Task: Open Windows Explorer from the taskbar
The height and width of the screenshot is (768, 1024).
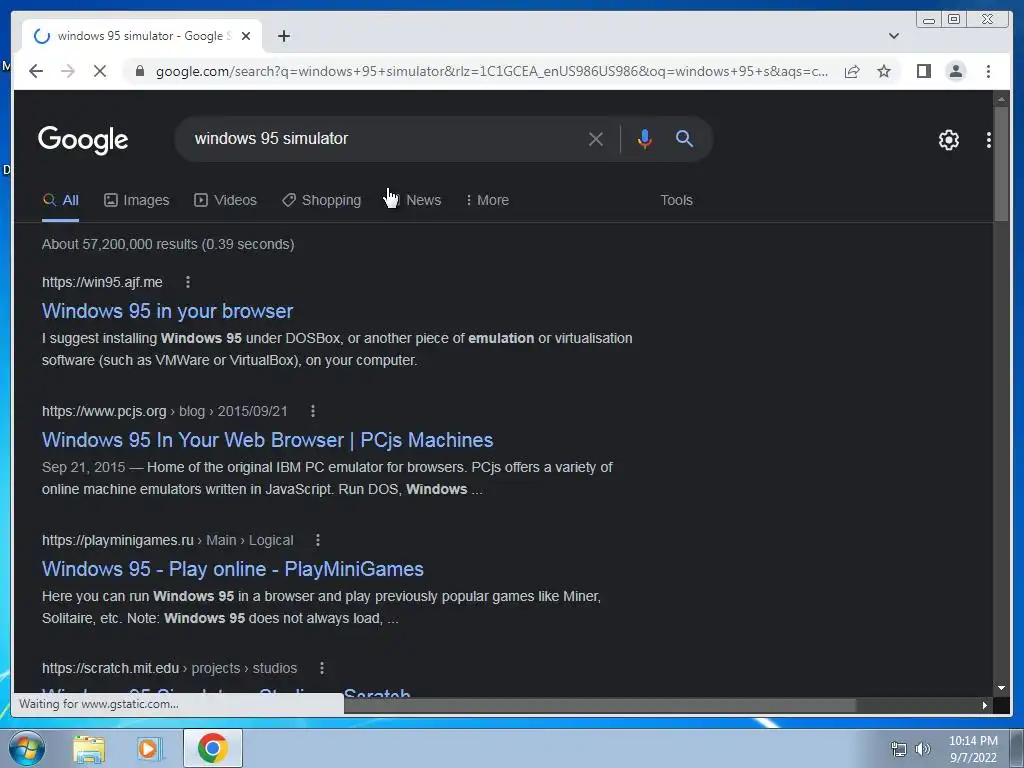Action: click(89, 750)
